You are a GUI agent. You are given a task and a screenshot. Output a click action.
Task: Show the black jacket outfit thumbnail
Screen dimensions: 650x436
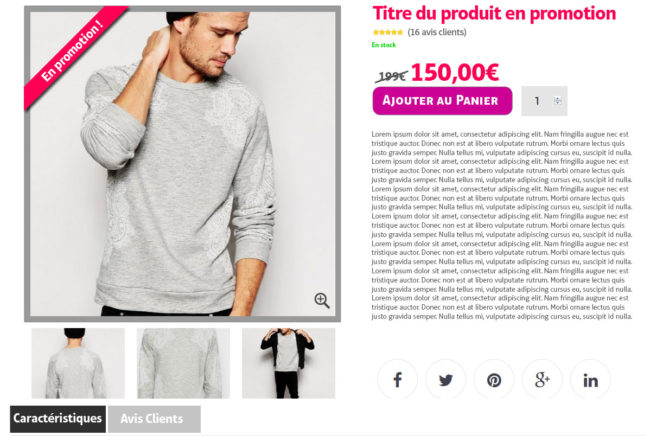[289, 363]
